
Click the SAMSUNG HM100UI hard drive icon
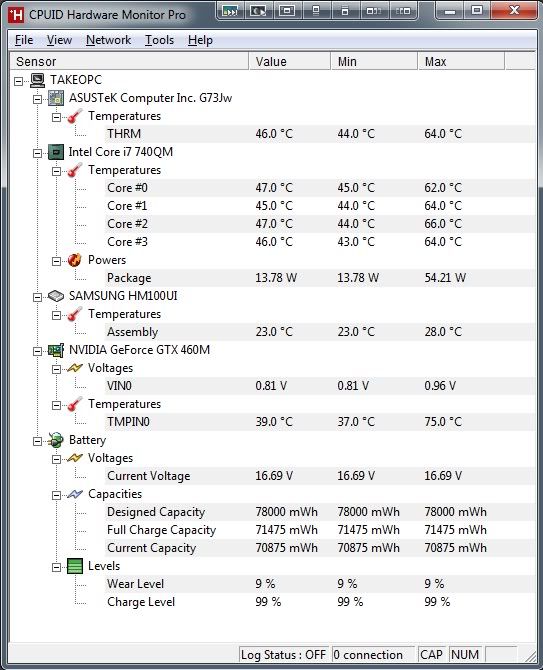[x=56, y=296]
